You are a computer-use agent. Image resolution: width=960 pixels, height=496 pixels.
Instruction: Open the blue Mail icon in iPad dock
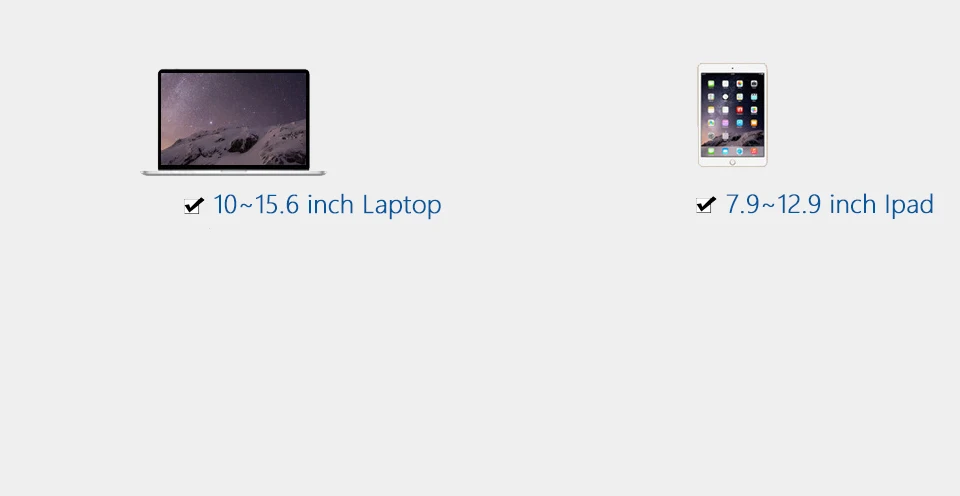725,151
